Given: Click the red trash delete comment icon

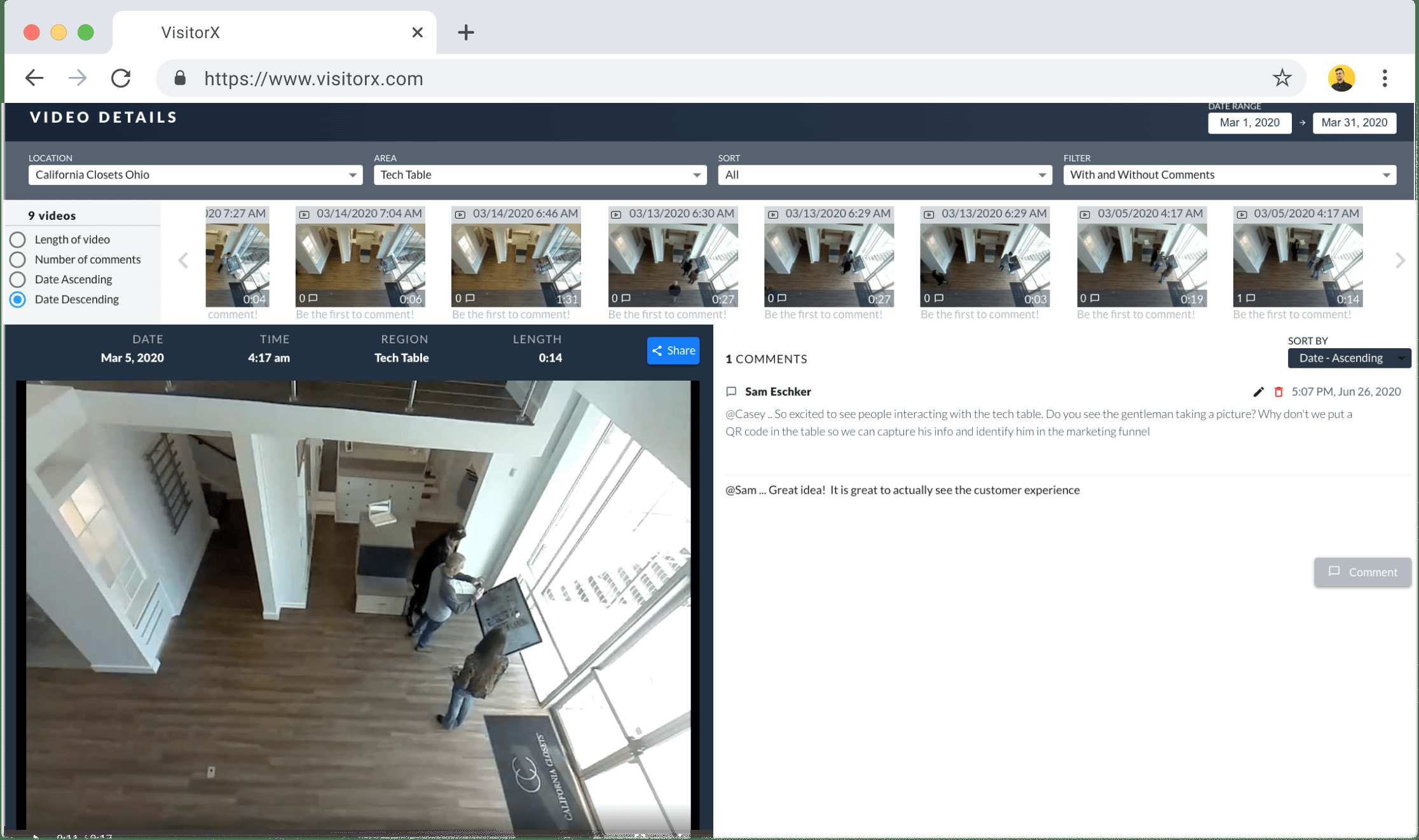Looking at the screenshot, I should coord(1278,392).
